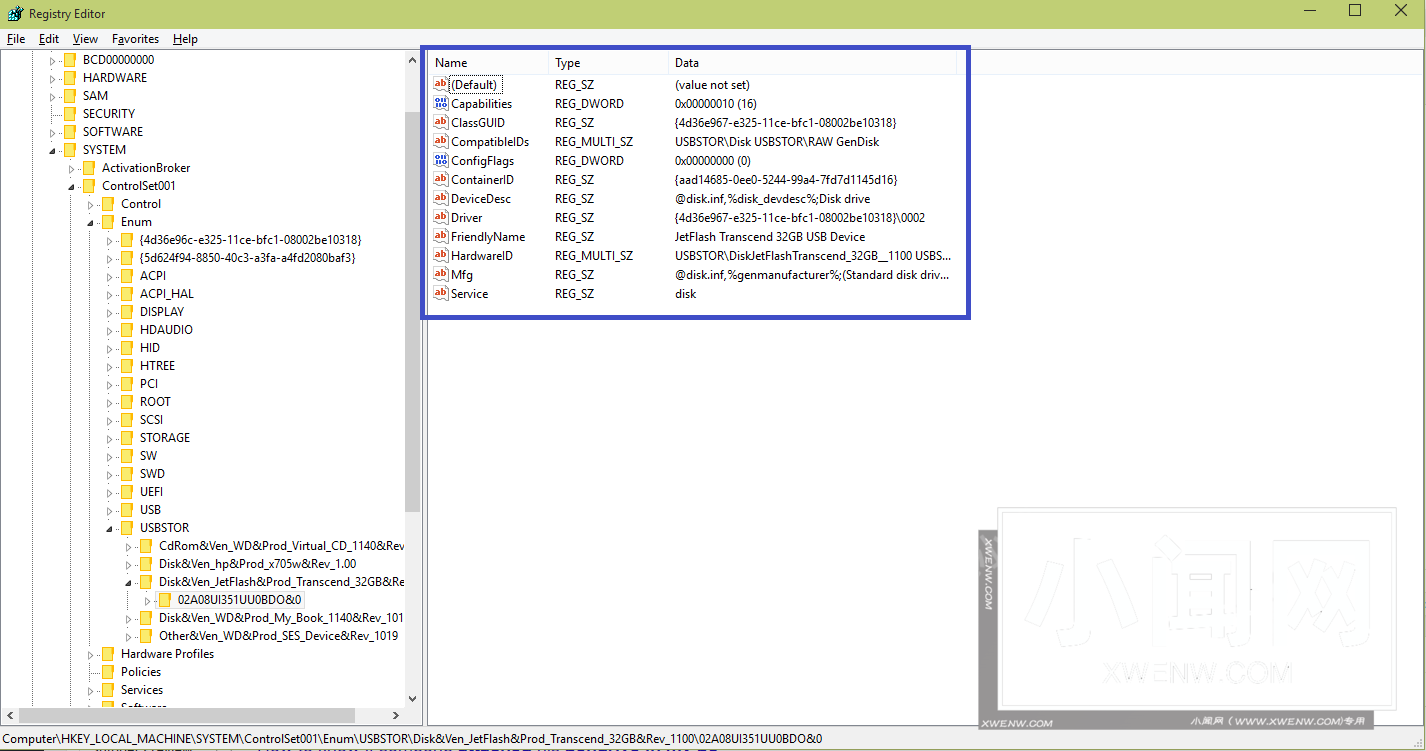Screen dimensions: 1426x751
Task: Click the HARDWARE key folder icon
Action: point(69,78)
